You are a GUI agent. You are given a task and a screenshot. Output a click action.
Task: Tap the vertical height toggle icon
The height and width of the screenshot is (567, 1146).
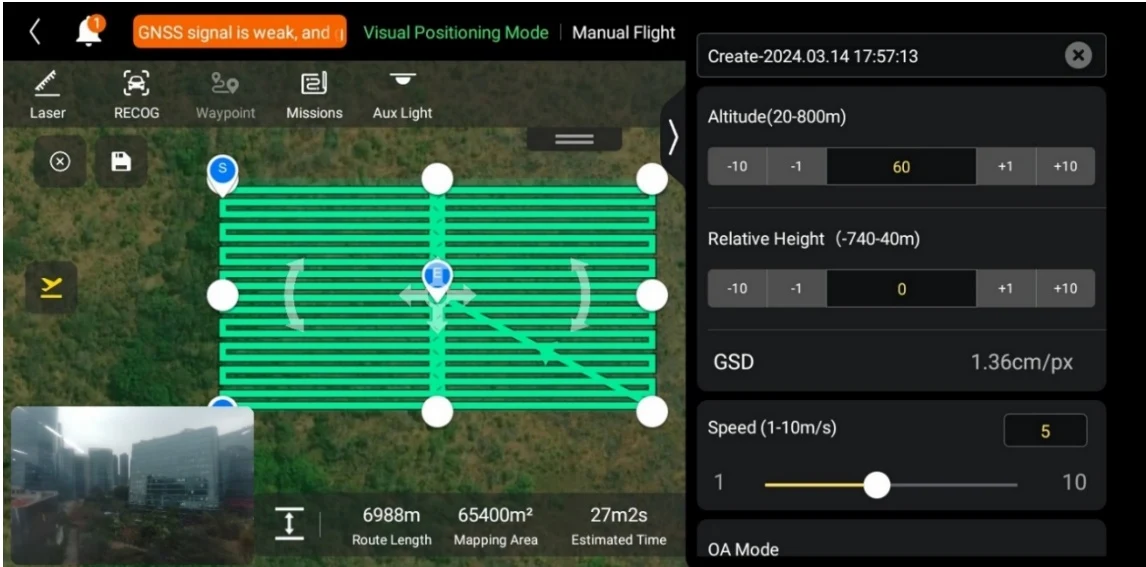click(x=289, y=524)
